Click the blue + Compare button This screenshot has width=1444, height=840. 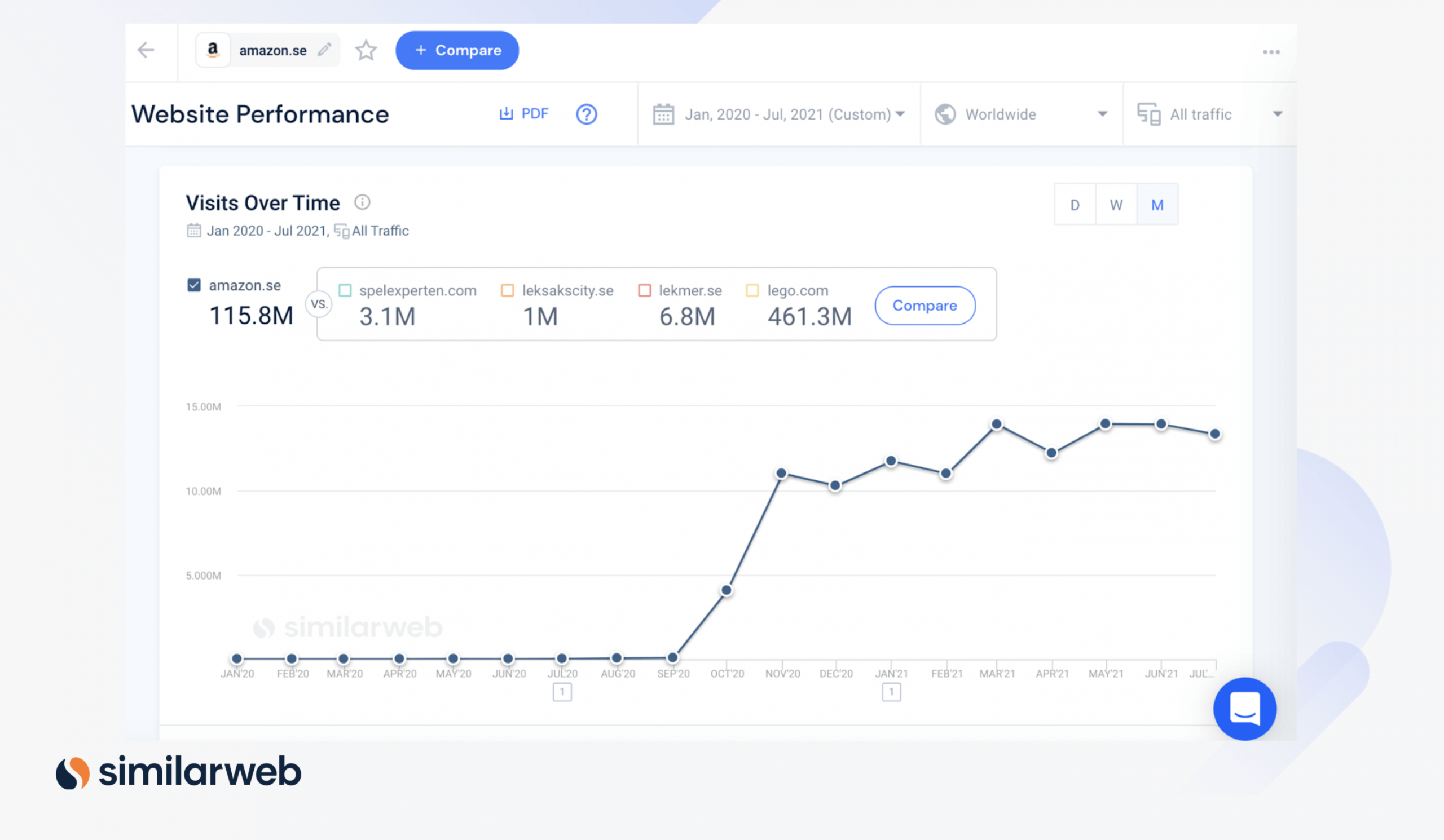pos(457,50)
